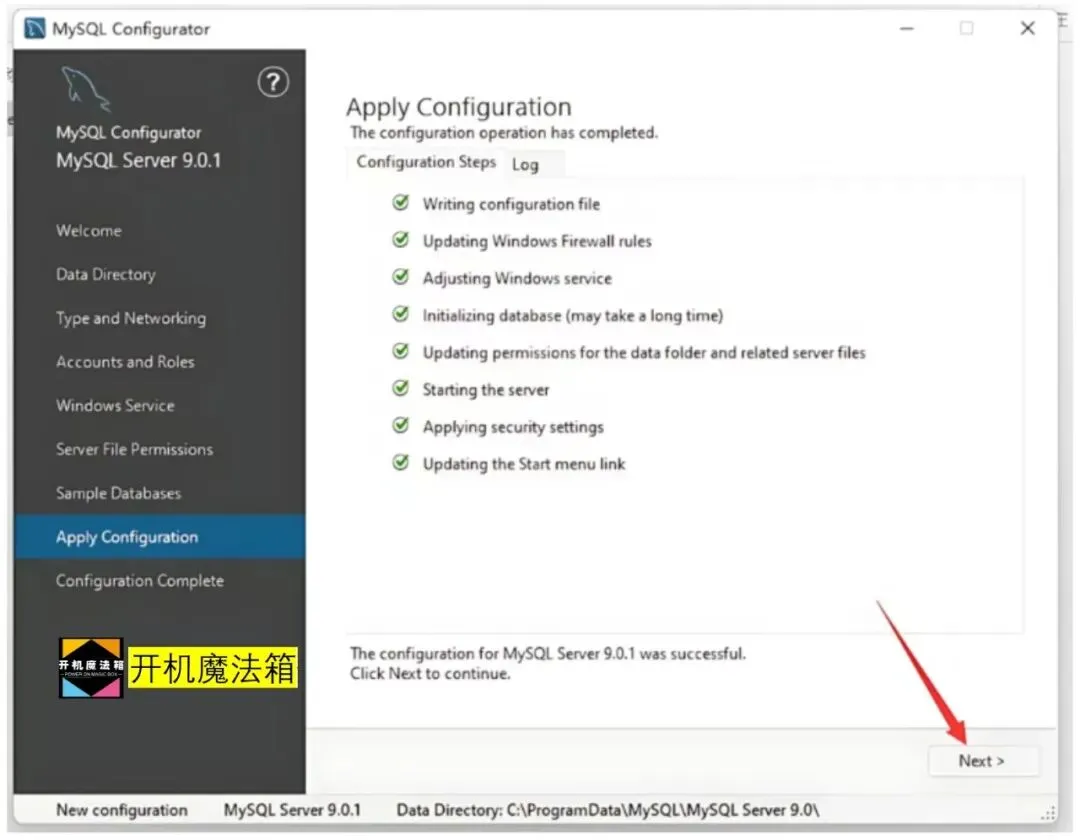The width and height of the screenshot is (1080, 840).
Task: Select Sample Databases sidebar step
Action: (x=118, y=493)
